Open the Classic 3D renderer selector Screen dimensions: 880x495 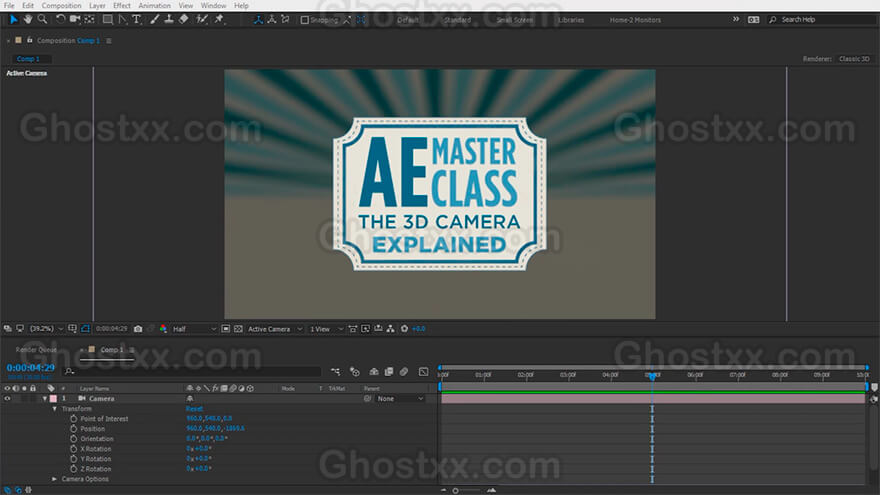pyautogui.click(x=854, y=59)
